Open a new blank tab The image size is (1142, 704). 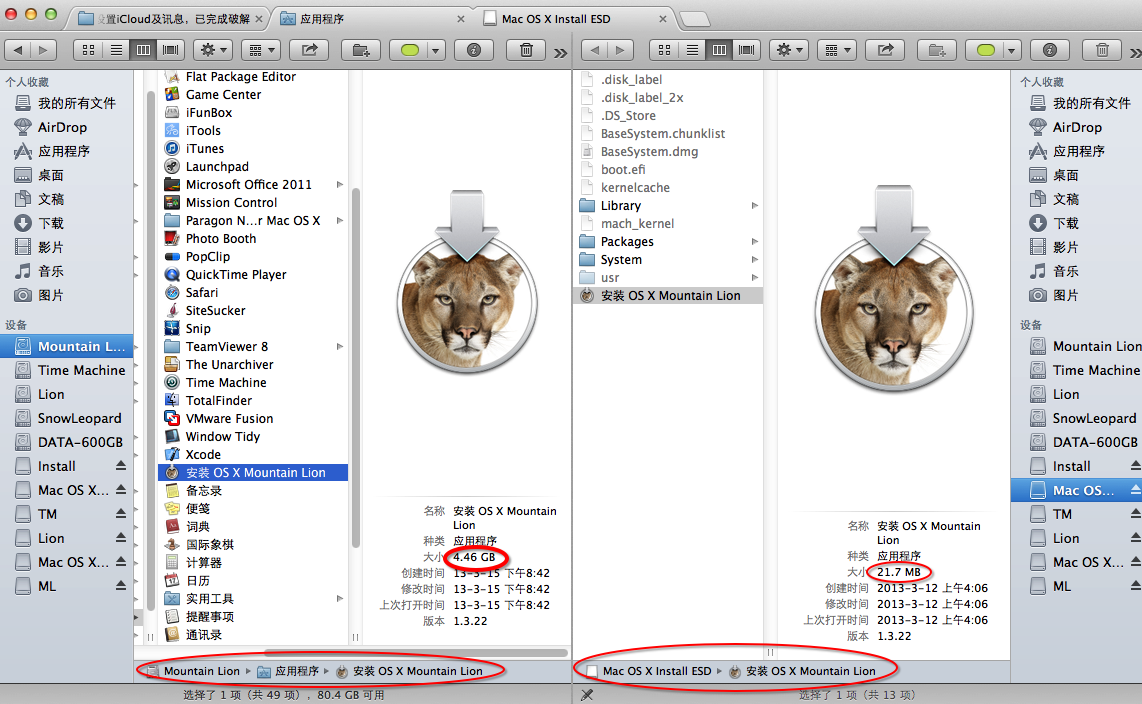pos(694,20)
